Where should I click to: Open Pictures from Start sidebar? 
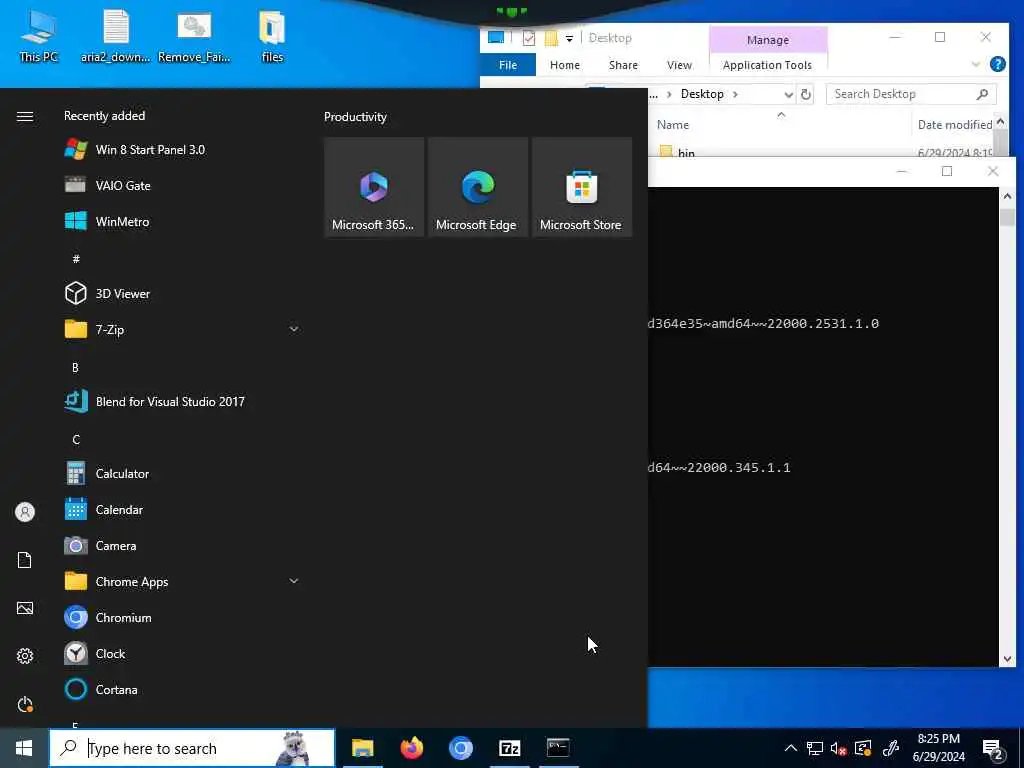point(25,608)
